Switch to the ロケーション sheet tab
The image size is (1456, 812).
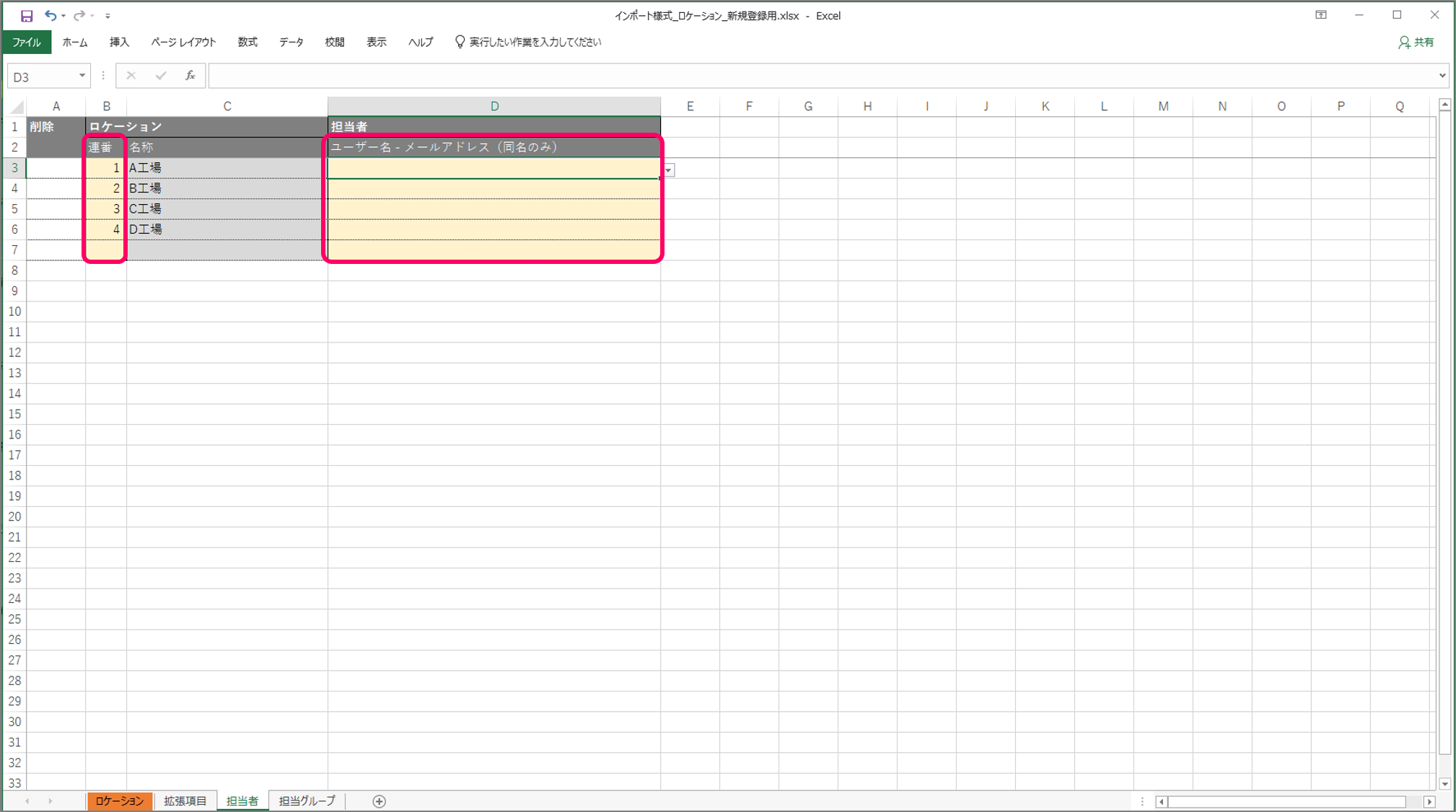coord(120,801)
